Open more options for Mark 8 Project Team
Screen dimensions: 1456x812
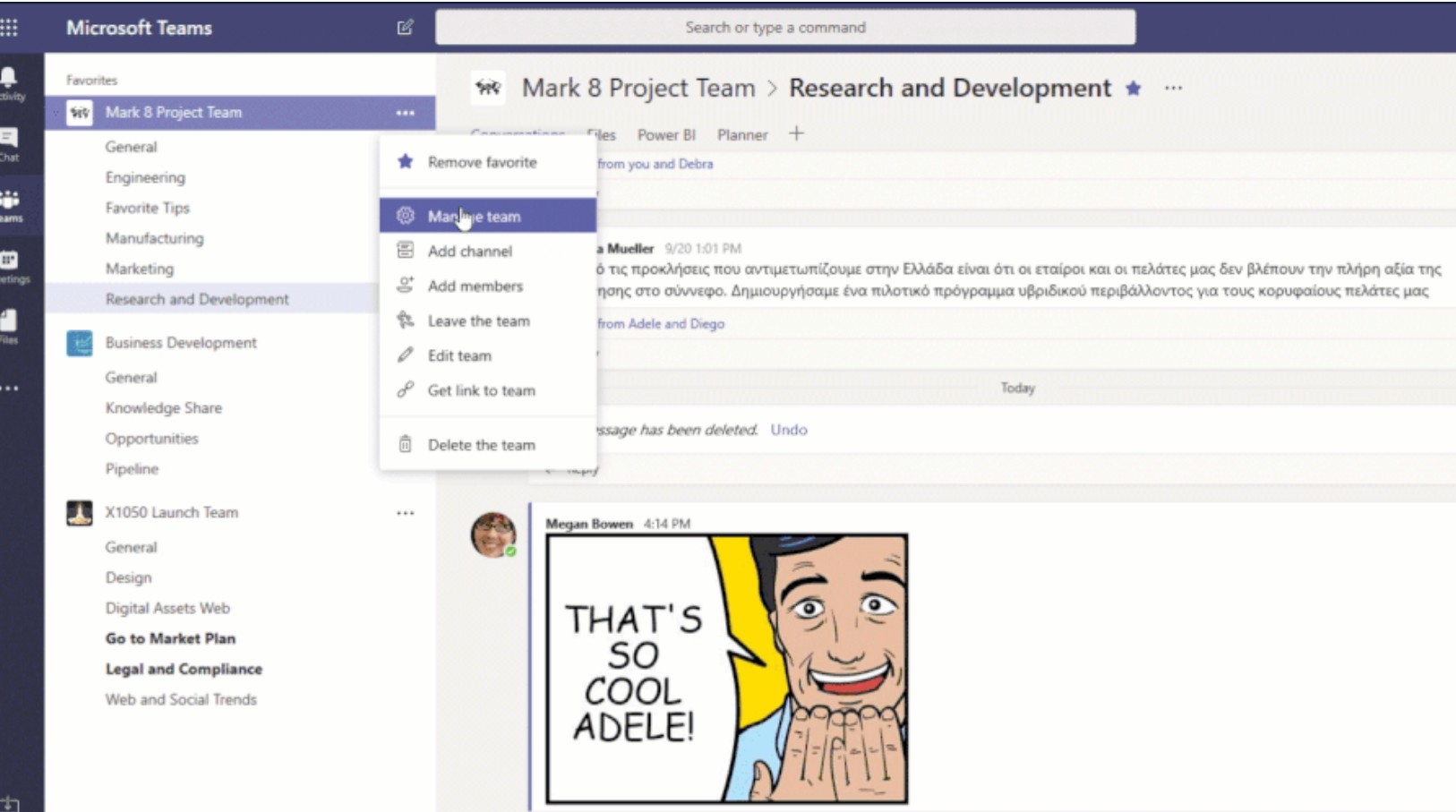tap(406, 113)
